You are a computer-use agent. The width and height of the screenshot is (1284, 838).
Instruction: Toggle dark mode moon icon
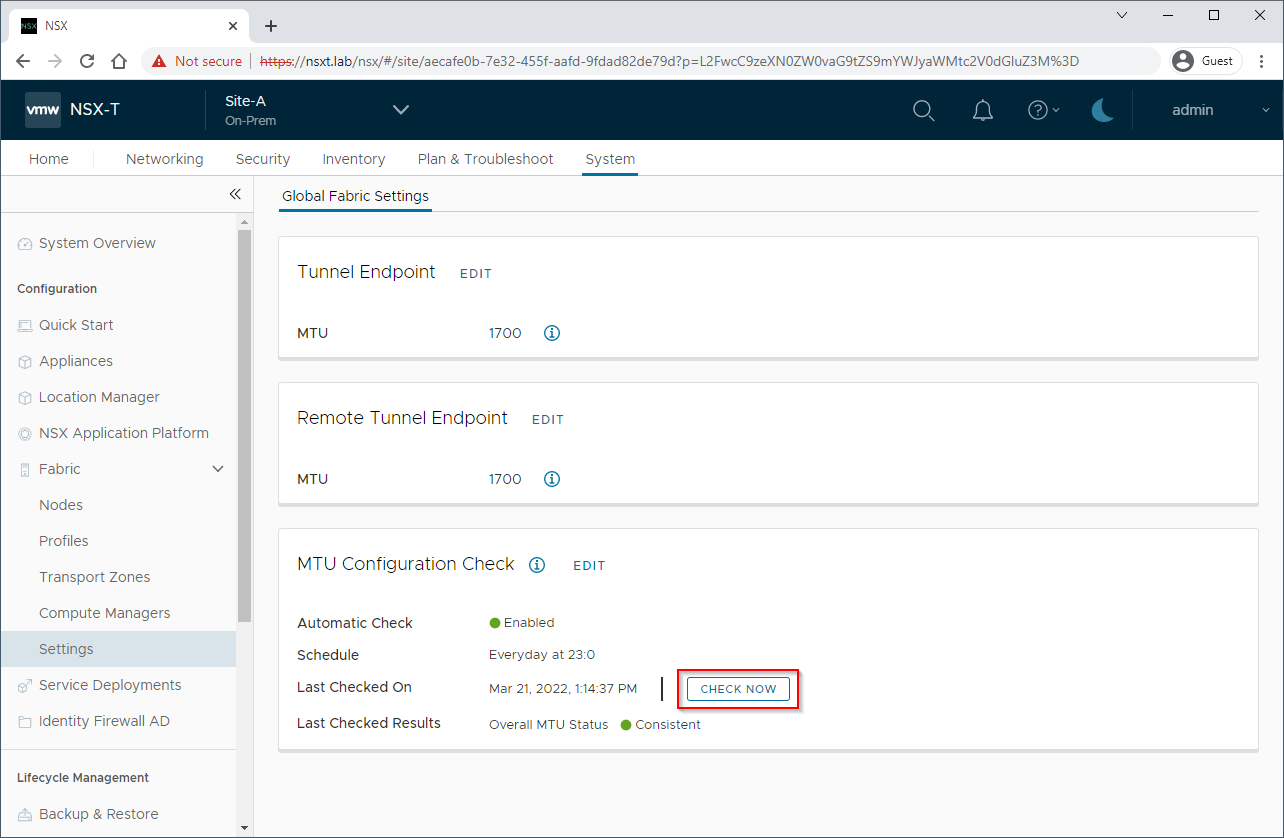pos(1103,110)
